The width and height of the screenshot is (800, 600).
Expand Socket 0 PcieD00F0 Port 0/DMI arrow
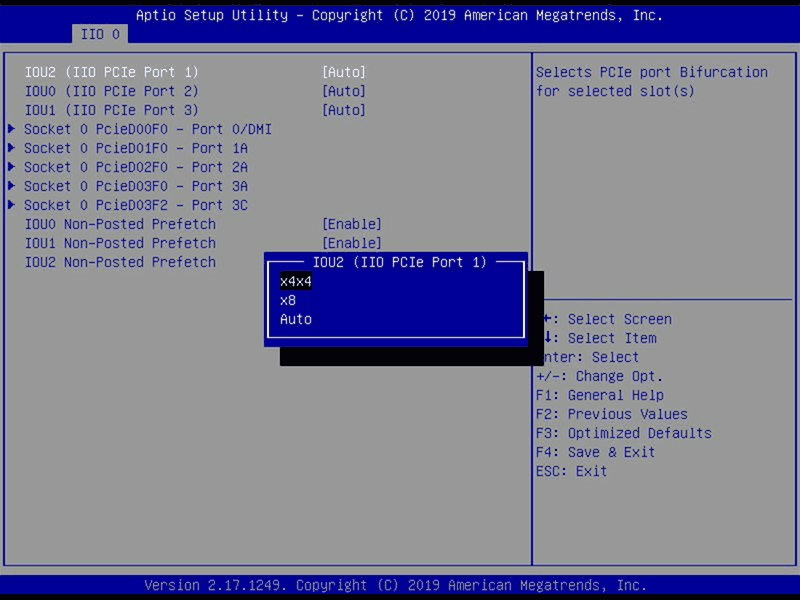pos(12,129)
